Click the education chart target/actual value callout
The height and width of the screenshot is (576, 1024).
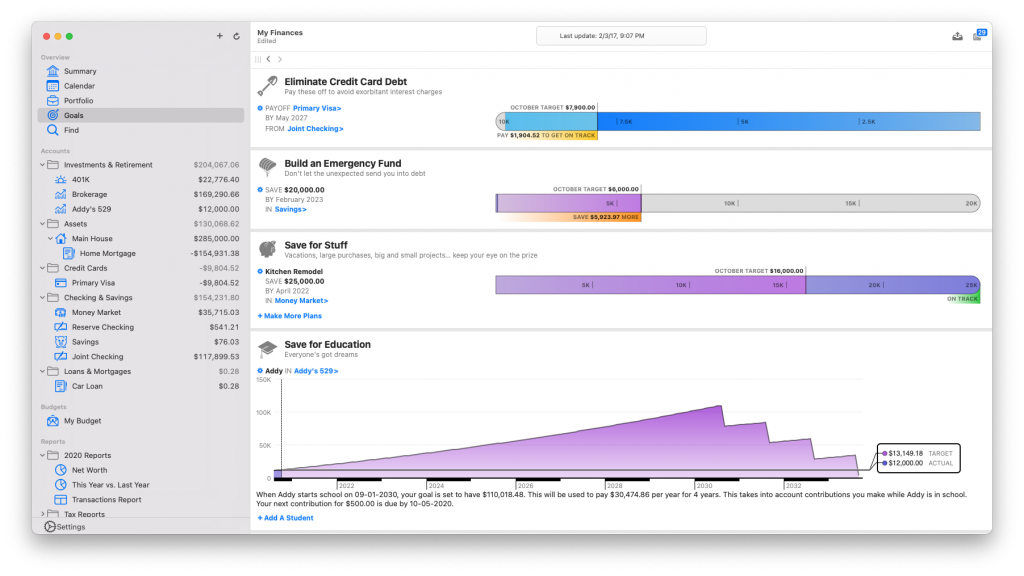click(918, 458)
